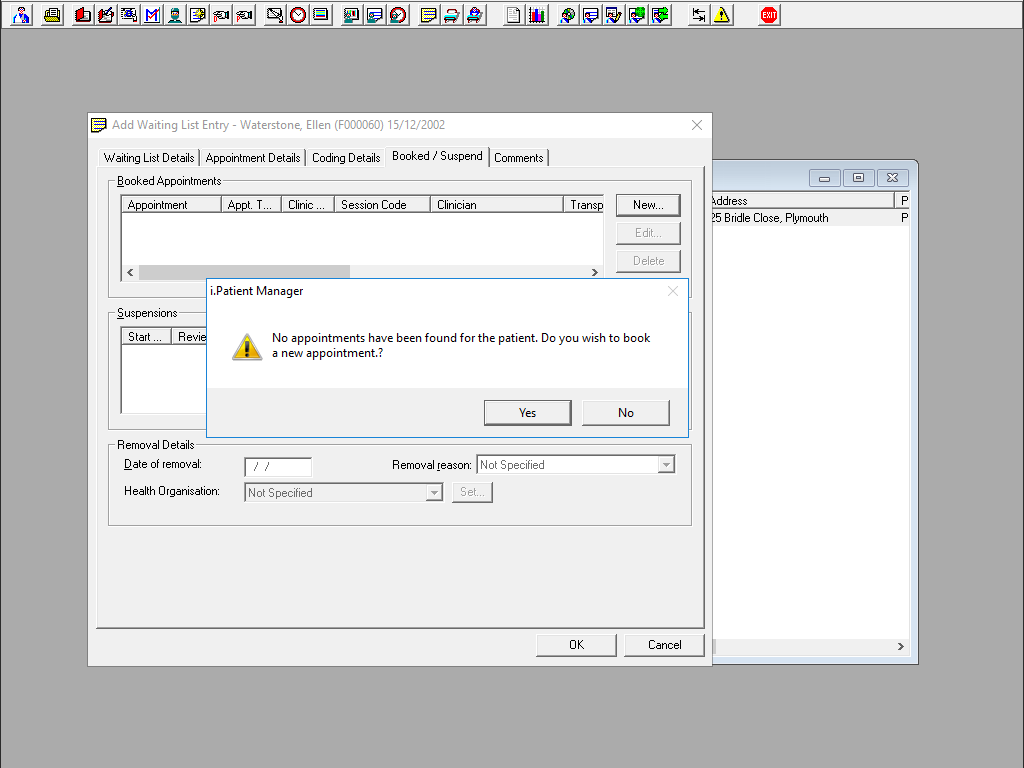The image size is (1024, 768).
Task: Click the red book toolbar icon
Action: point(83,14)
